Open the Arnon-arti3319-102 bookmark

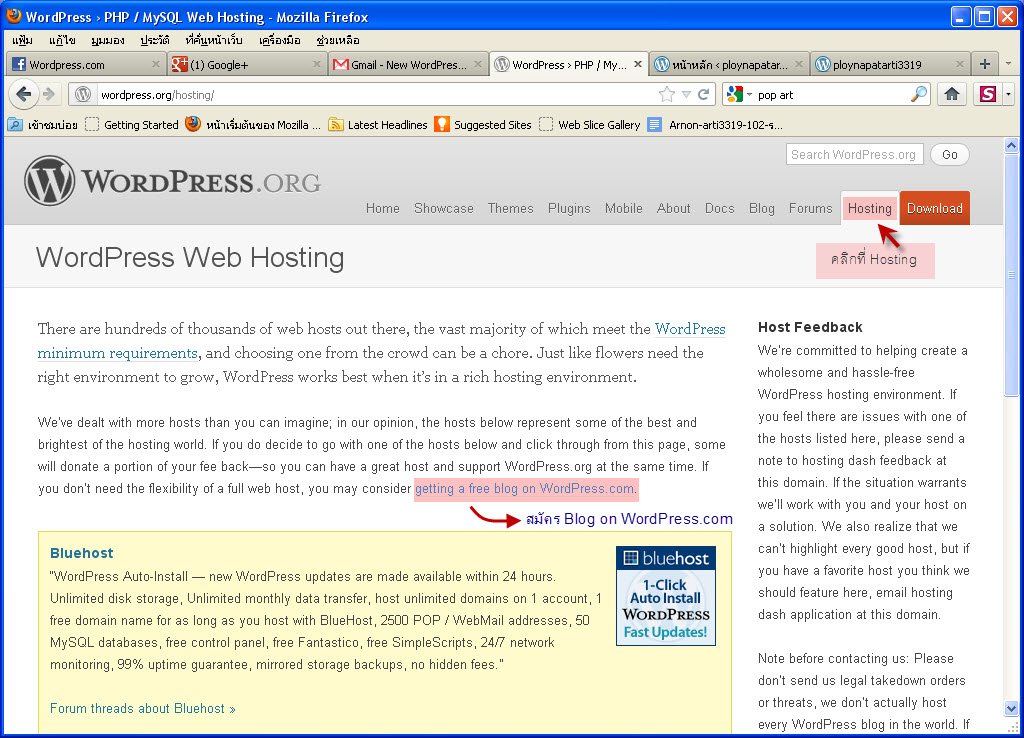(716, 124)
